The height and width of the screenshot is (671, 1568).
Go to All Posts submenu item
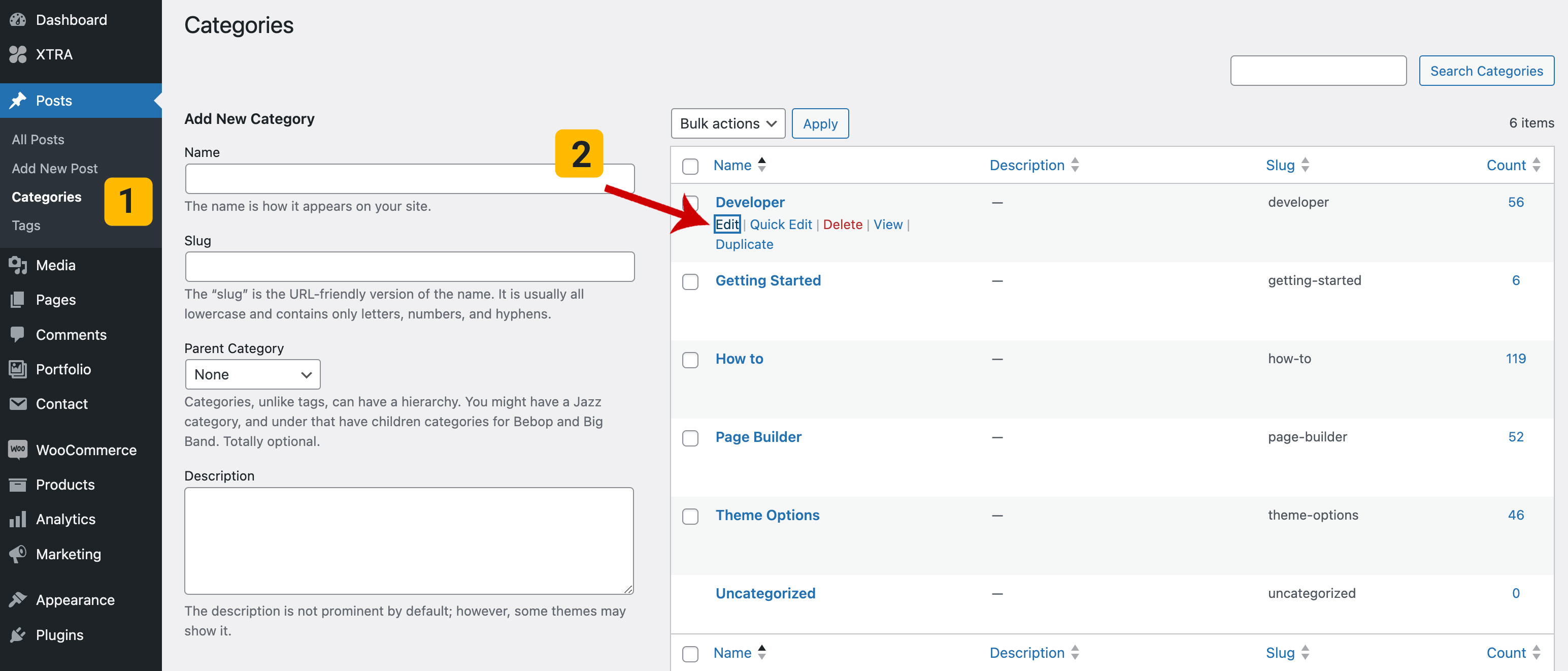click(x=38, y=140)
